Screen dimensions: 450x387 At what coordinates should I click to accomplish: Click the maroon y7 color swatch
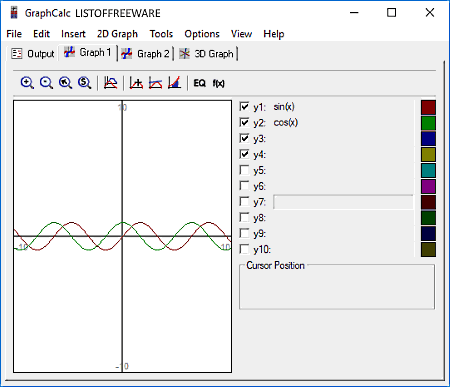click(x=428, y=202)
